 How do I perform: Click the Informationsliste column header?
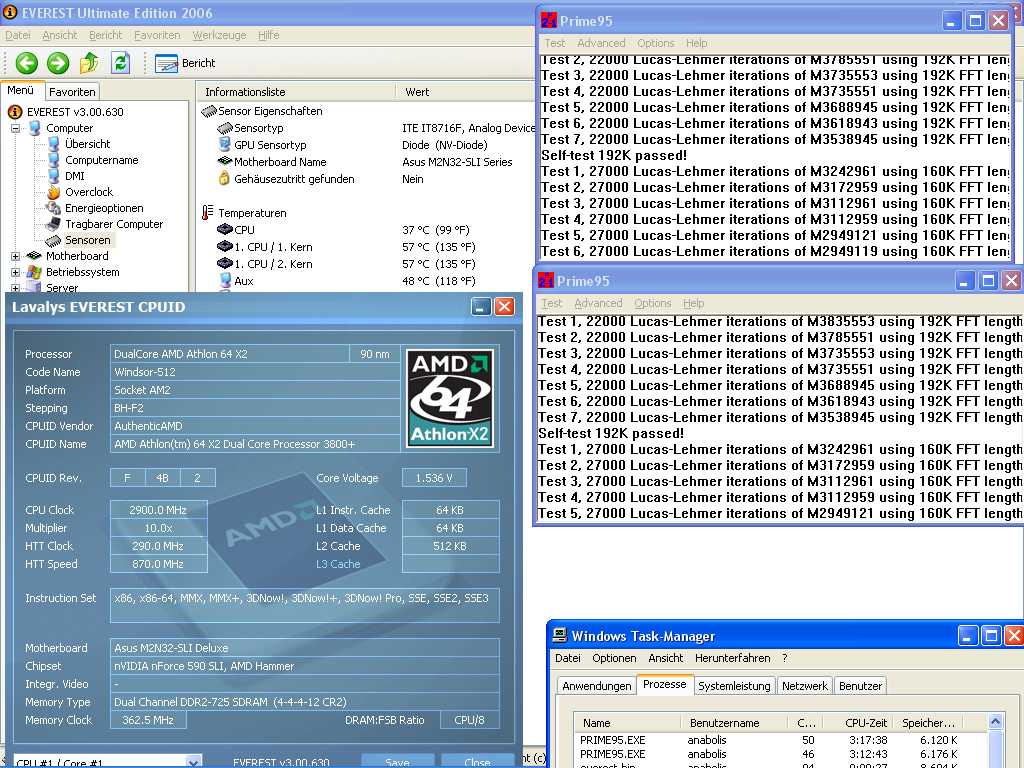296,92
